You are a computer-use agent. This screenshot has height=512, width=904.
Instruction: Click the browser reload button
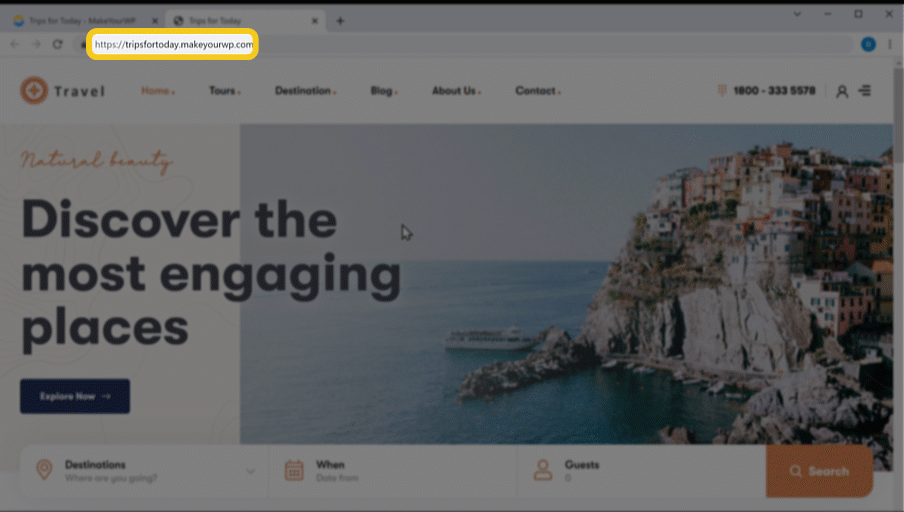tap(58, 45)
